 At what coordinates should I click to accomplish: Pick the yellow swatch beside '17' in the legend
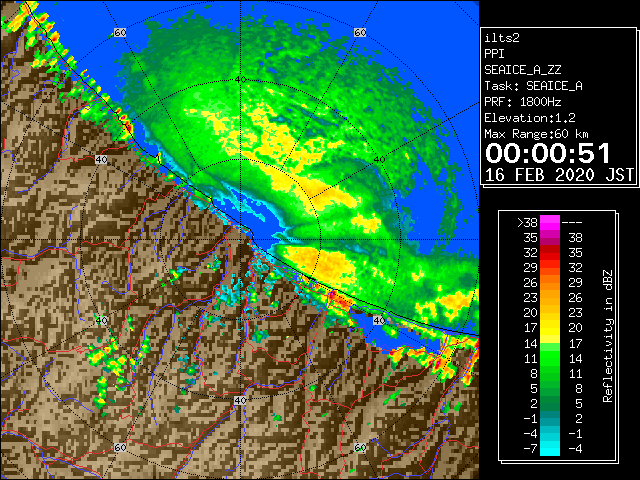tap(550, 328)
